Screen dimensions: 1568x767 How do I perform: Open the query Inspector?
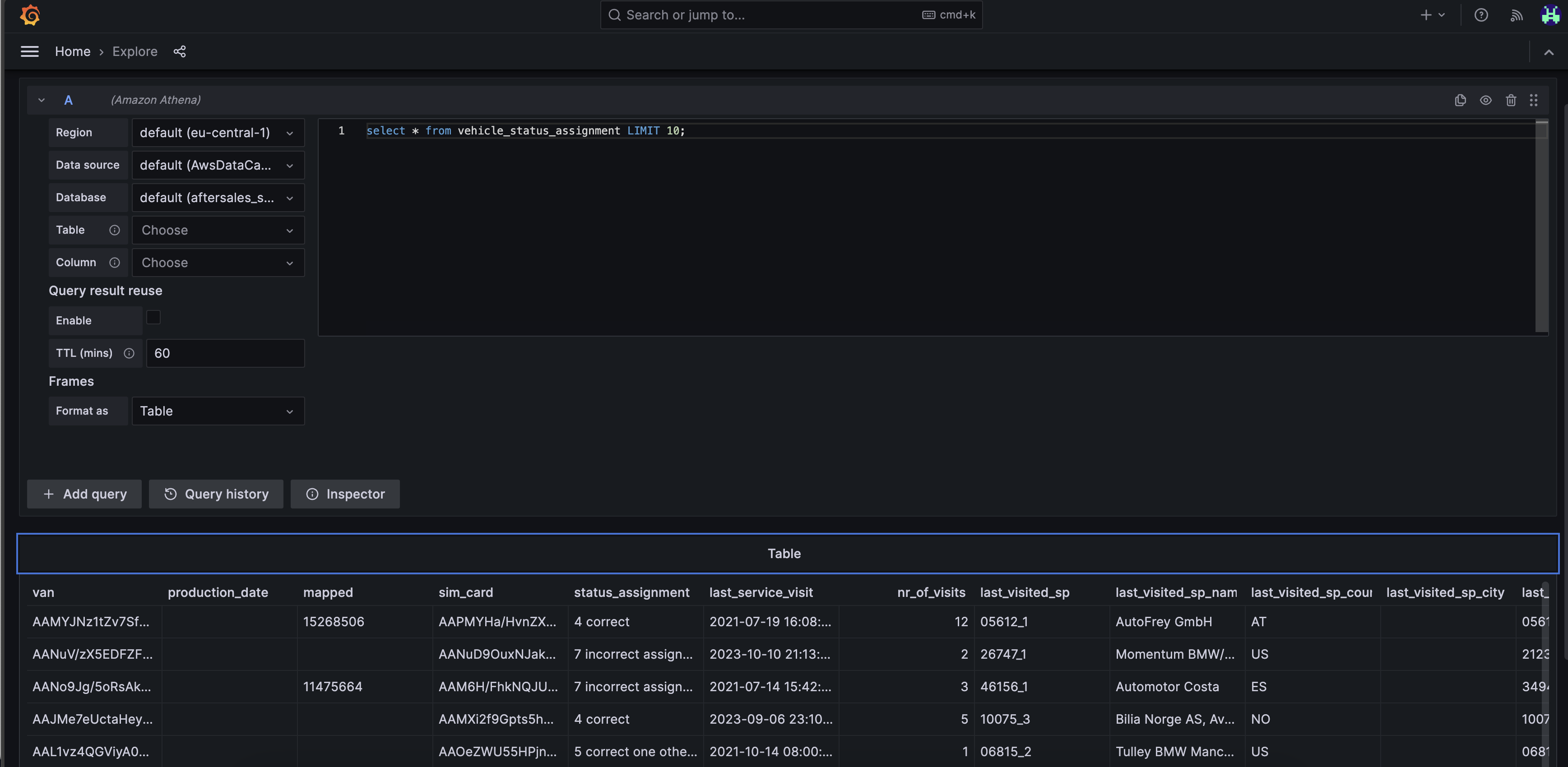pos(345,494)
